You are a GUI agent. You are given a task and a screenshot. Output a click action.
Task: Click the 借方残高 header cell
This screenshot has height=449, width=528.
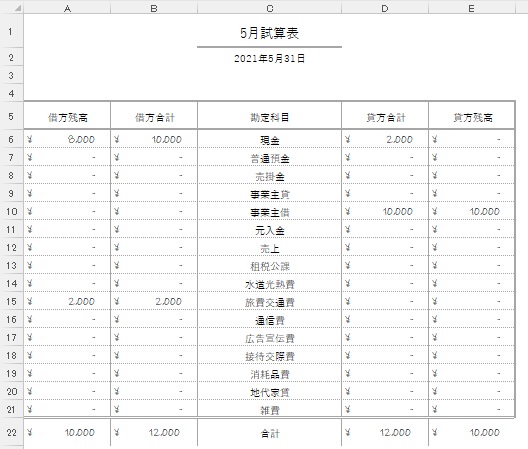[67, 115]
